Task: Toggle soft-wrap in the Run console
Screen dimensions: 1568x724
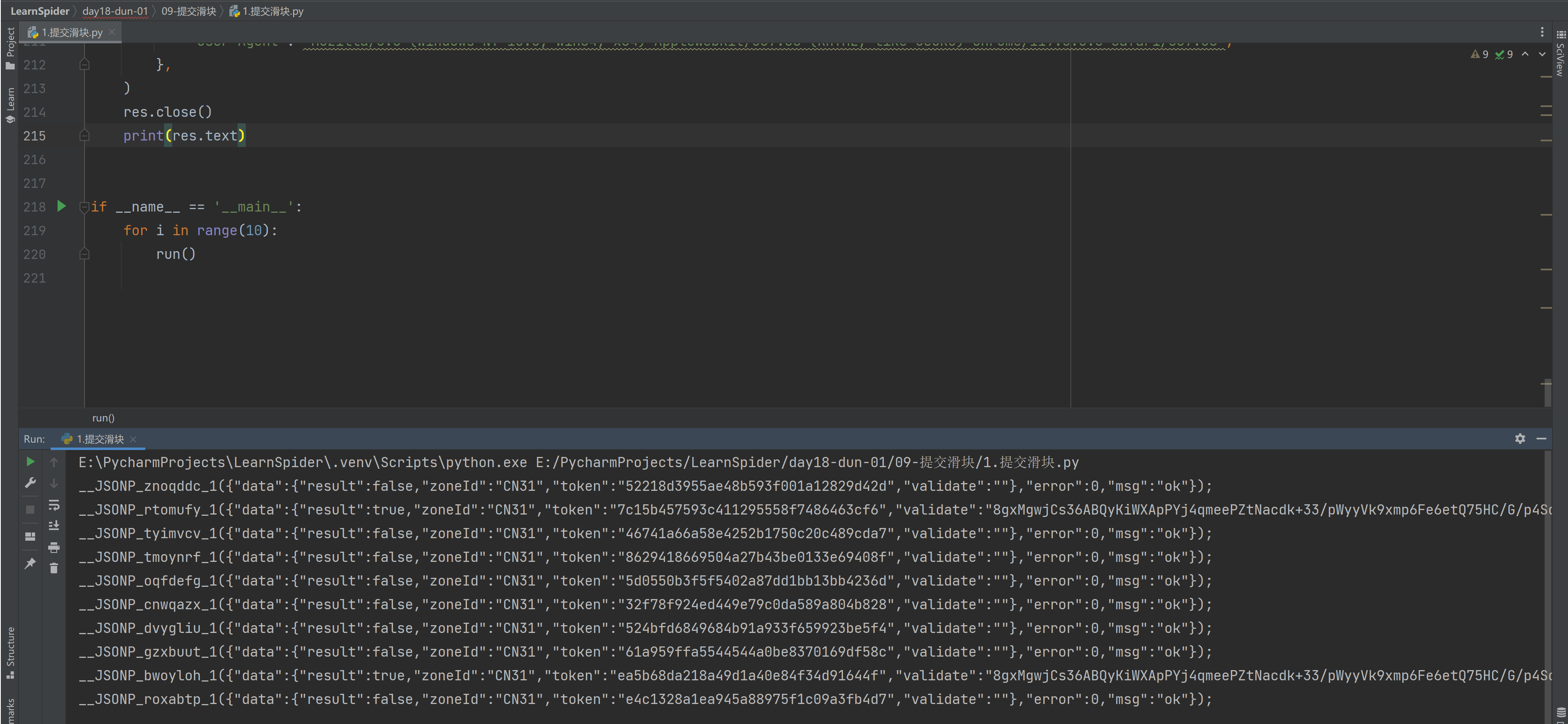Action: click(53, 505)
